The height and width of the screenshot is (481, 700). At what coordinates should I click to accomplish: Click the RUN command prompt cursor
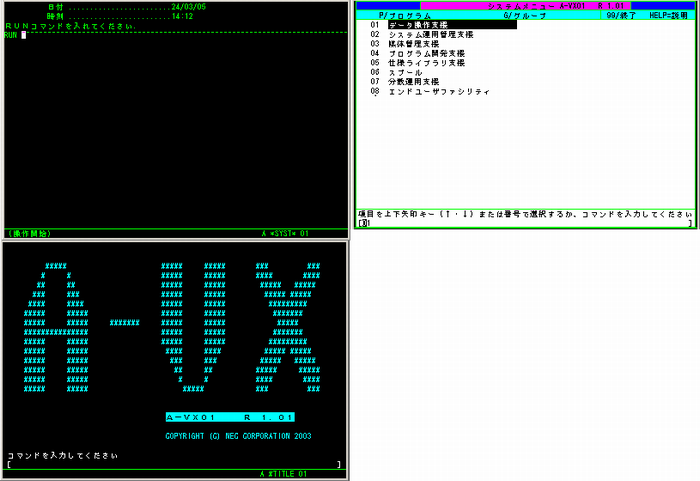point(24,35)
